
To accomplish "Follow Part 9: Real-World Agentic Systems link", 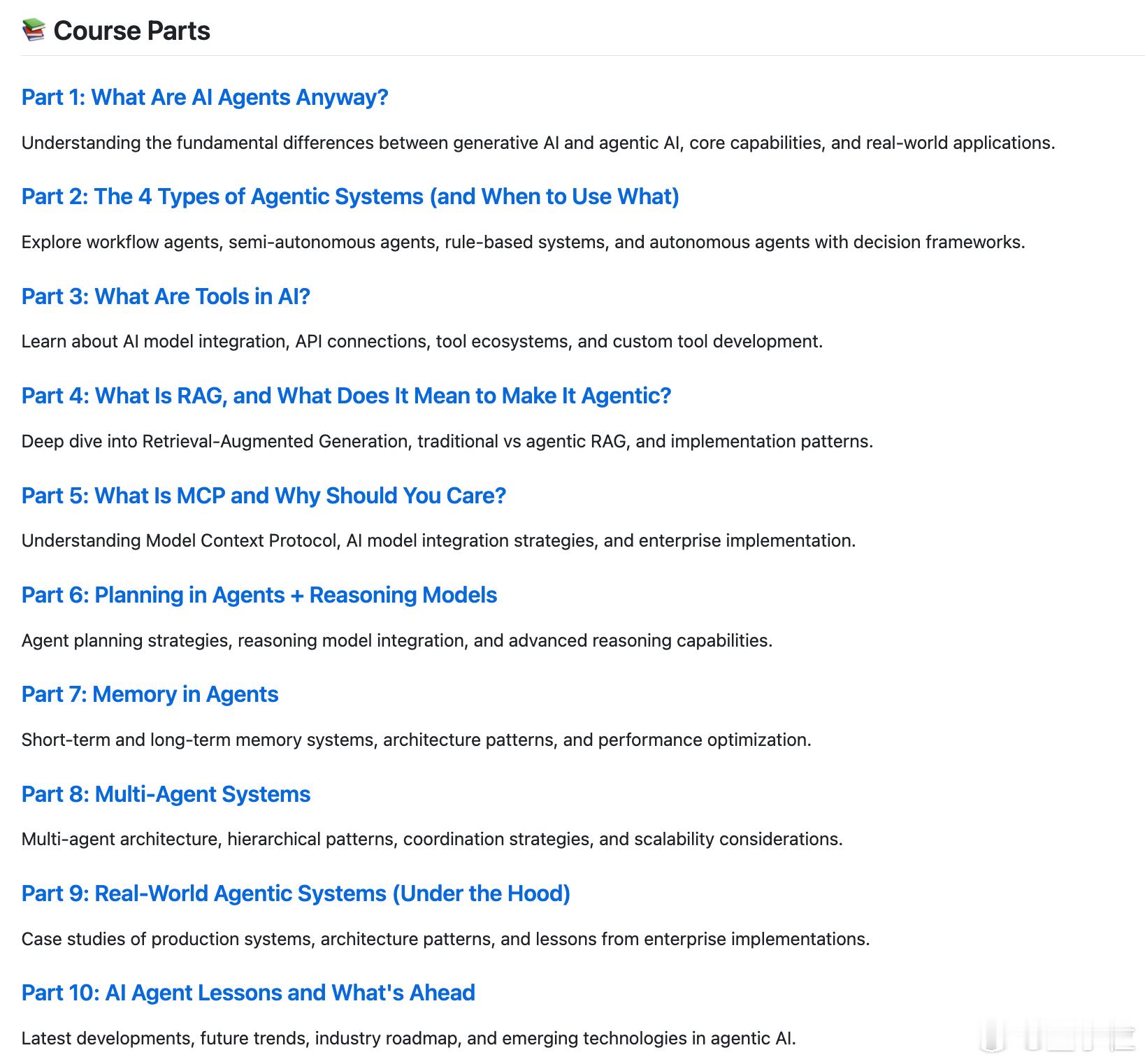I will 296,893.
